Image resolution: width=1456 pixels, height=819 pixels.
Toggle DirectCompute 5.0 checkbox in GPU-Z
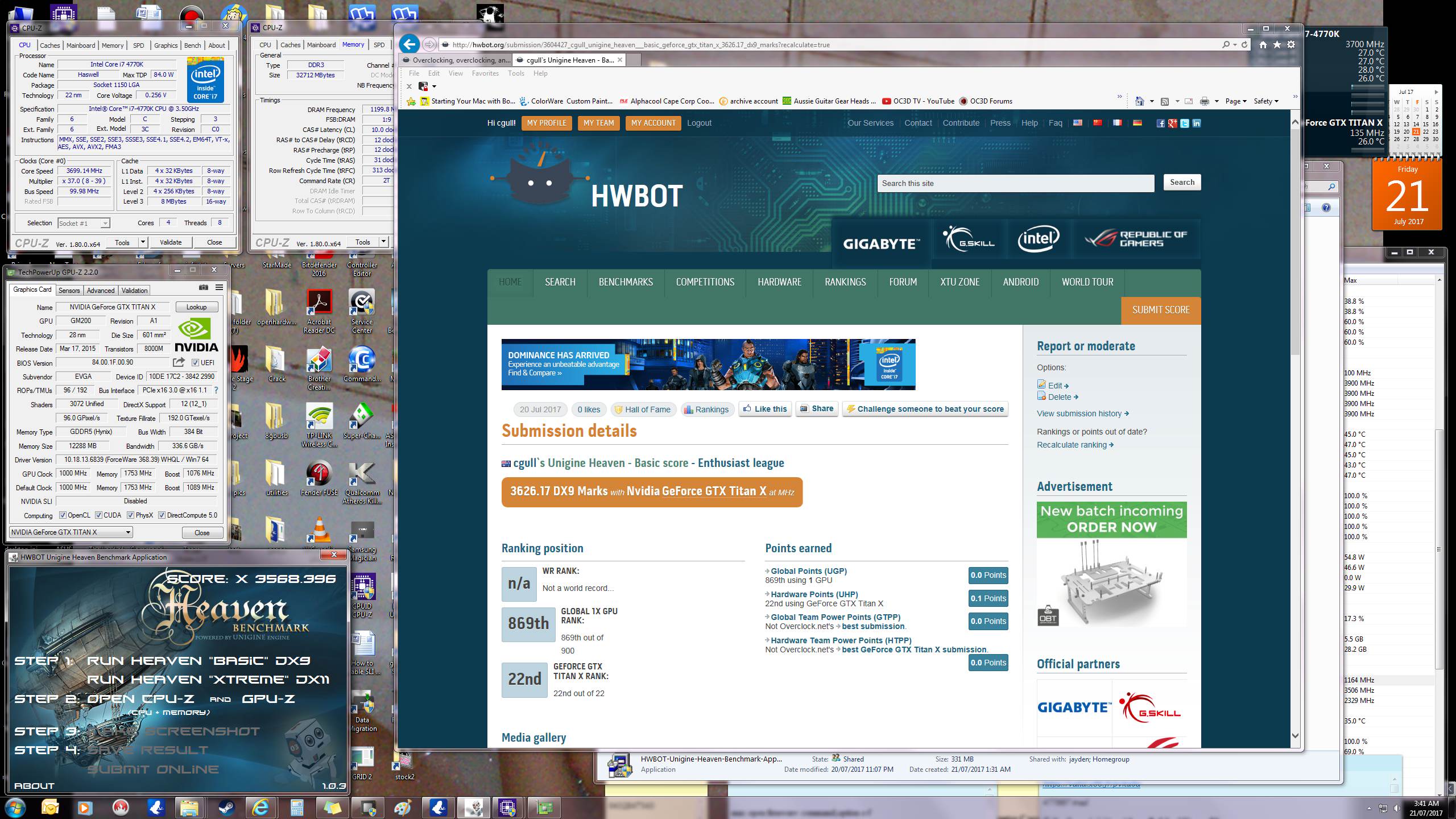click(162, 515)
